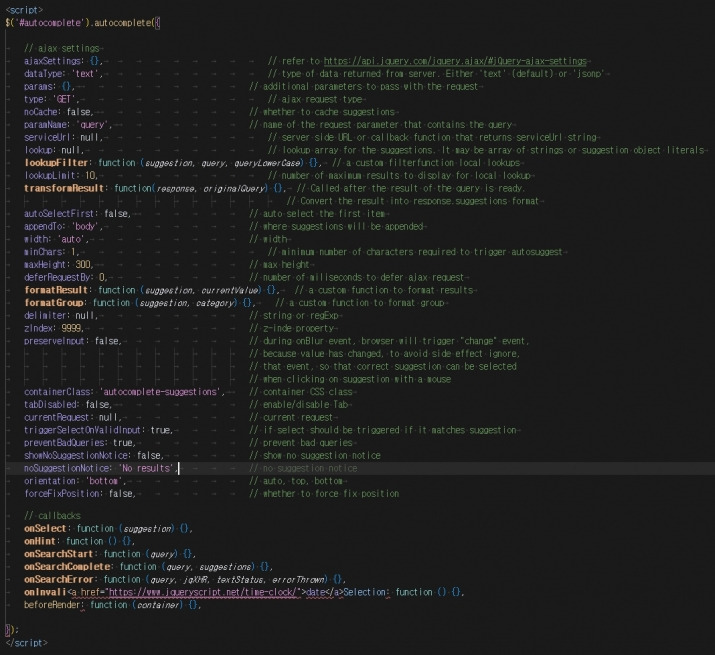
Task: Click the opening <script> tag
Action: (x=24, y=10)
